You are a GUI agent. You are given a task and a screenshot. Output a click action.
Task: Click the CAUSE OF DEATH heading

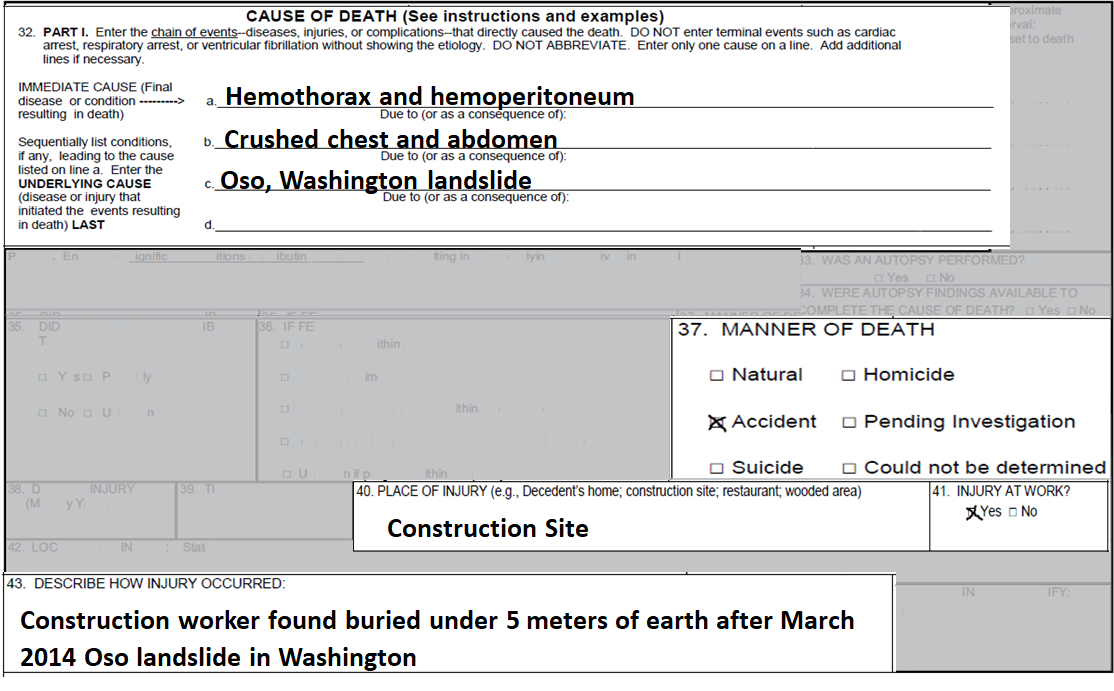coord(454,17)
